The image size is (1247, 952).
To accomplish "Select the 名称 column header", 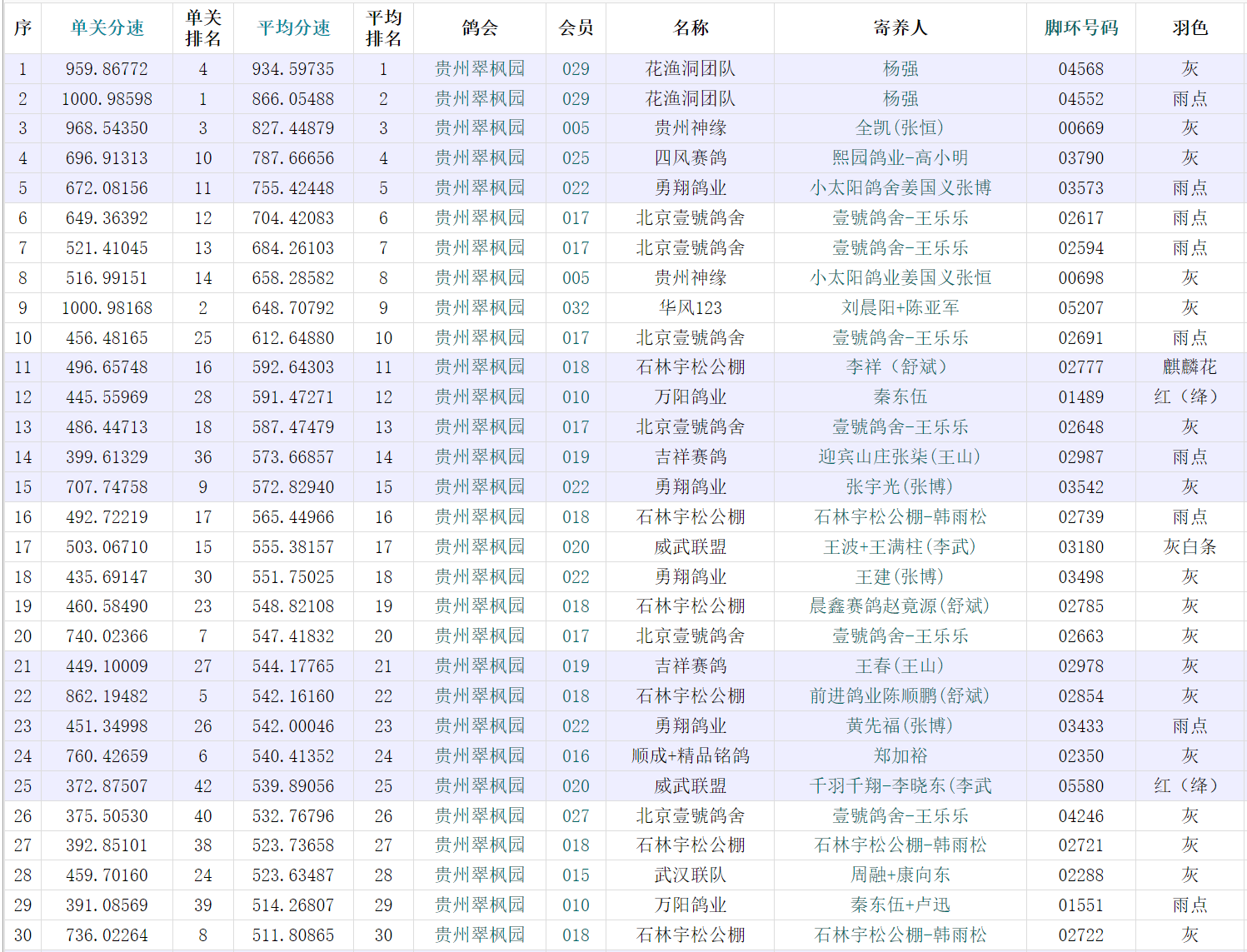I will (690, 28).
